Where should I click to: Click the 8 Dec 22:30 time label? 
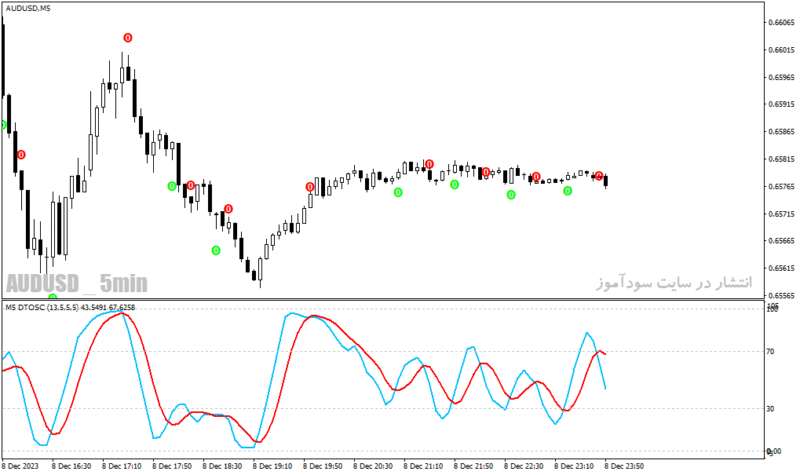(523, 466)
